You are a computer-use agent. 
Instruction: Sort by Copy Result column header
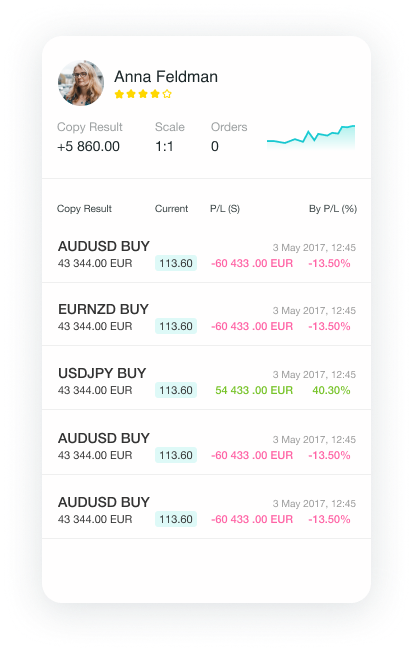84,208
